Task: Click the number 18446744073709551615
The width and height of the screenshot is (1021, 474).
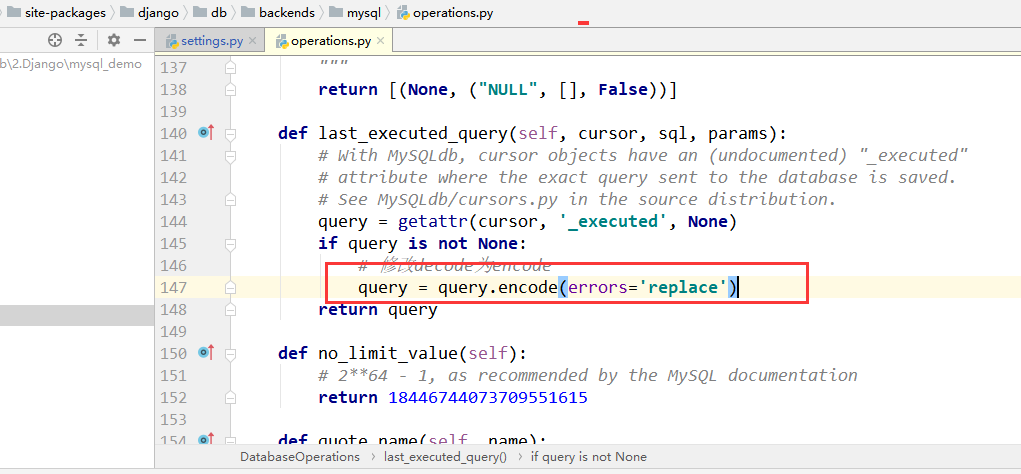Action: coord(488,397)
